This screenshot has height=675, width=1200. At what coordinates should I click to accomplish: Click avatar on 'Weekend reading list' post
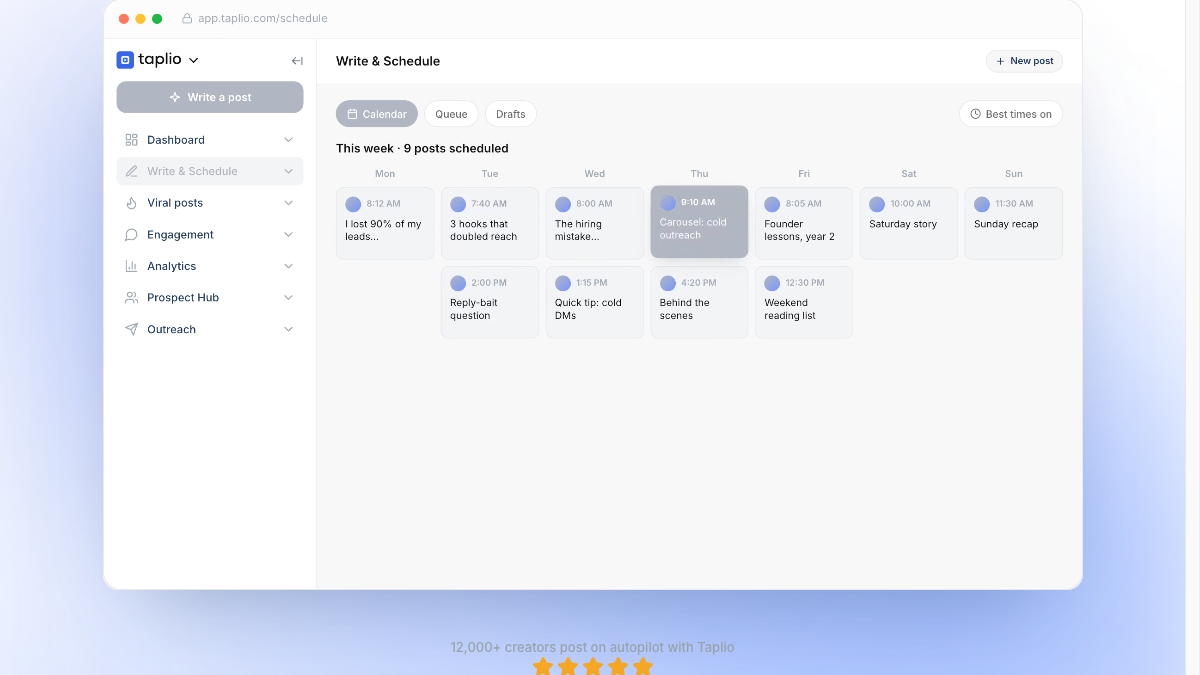[772, 283]
